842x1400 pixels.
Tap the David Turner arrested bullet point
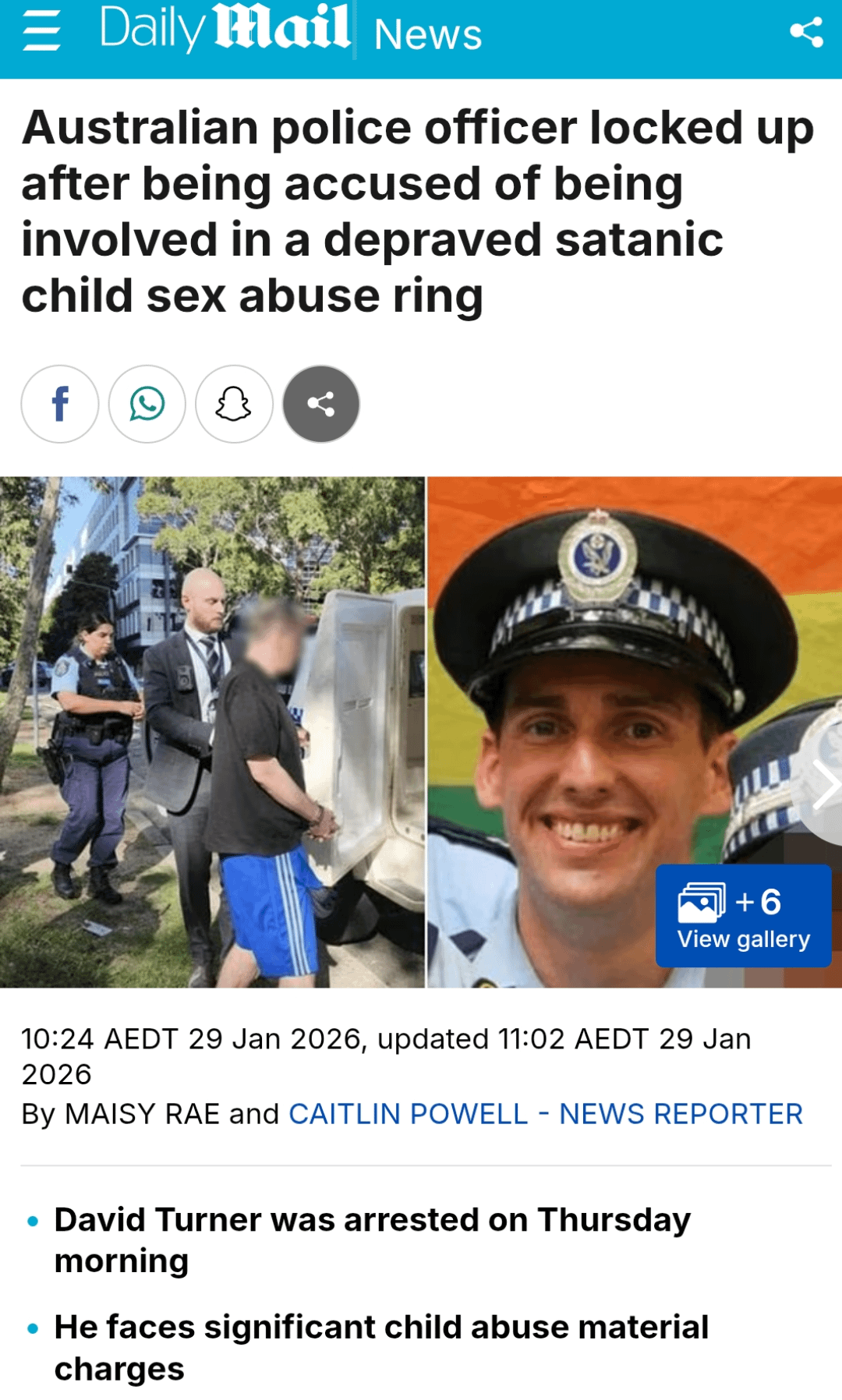click(x=373, y=1240)
